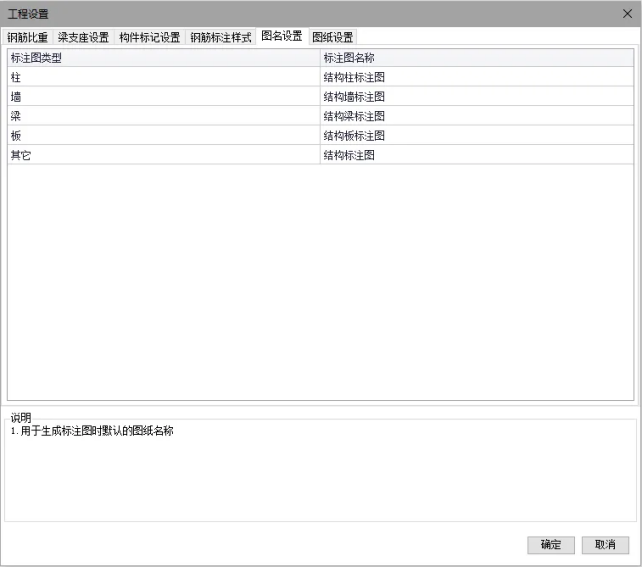
Task: Edit the 结构墙标注图 name cell
Action: coord(476,97)
